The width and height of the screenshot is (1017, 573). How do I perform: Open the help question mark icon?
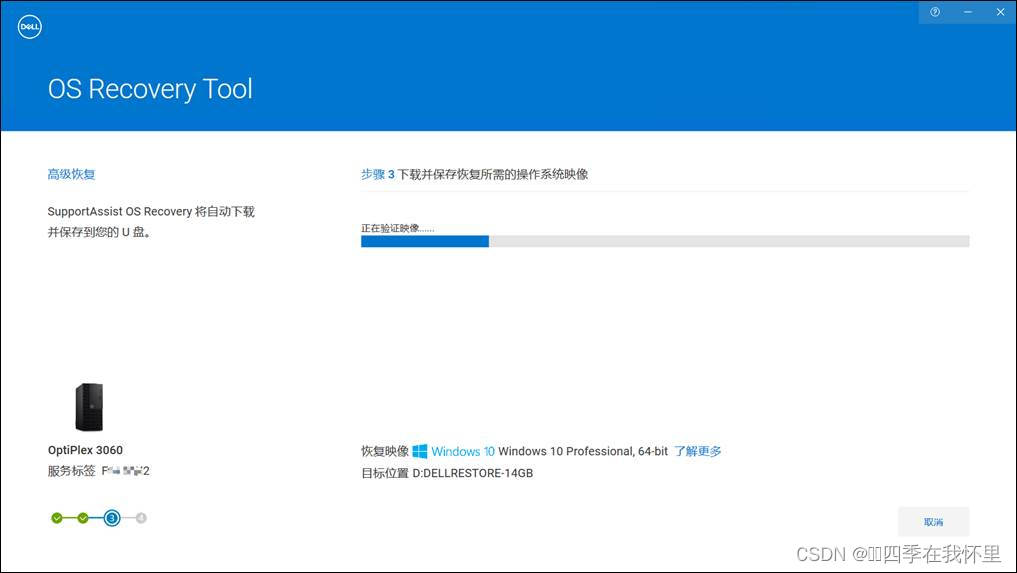point(935,12)
